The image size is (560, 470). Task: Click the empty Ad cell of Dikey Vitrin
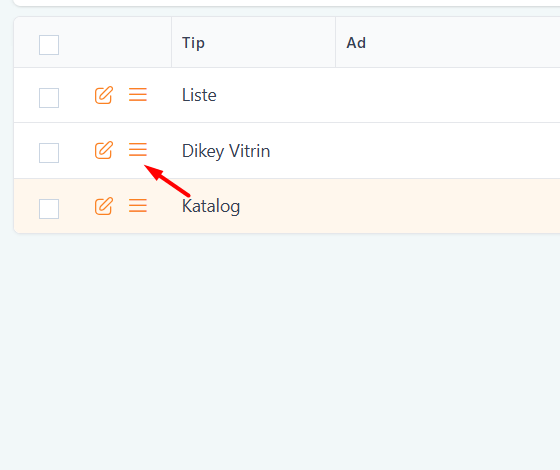point(448,150)
